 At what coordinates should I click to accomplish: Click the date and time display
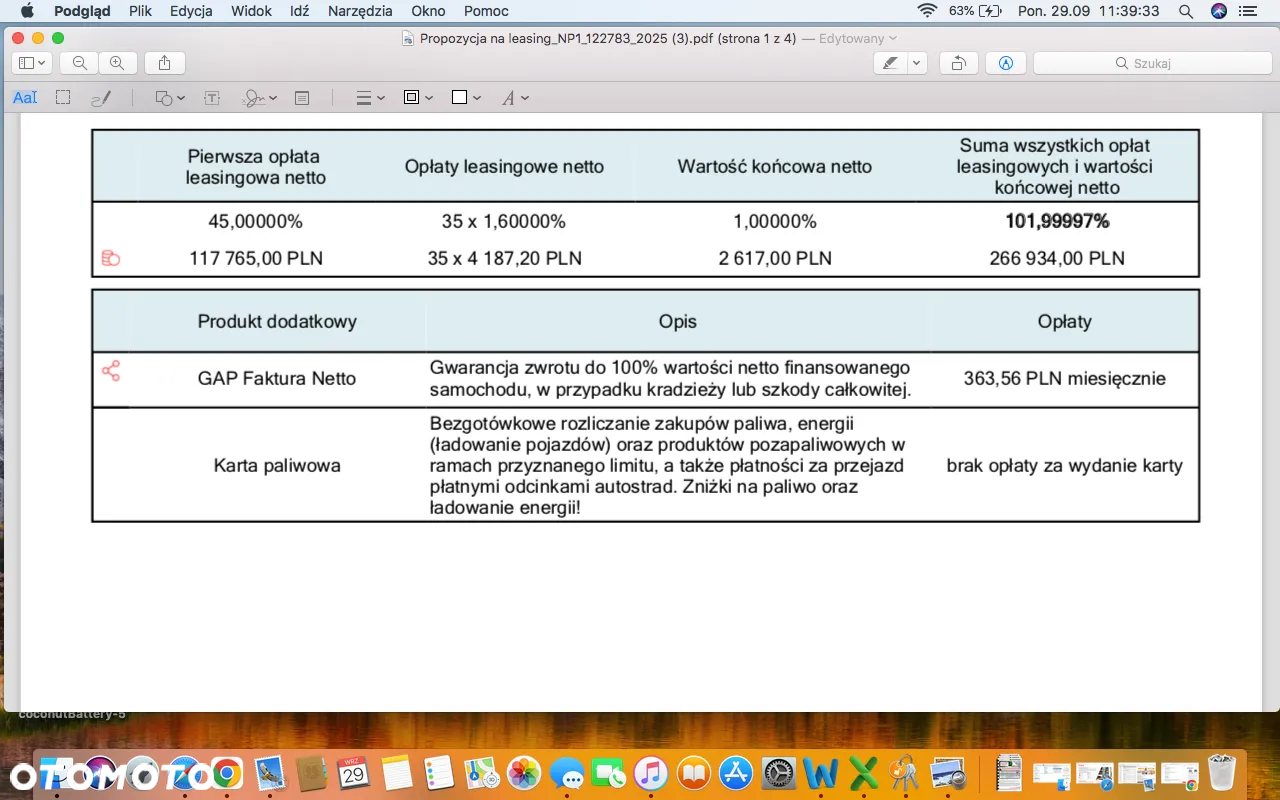point(1089,11)
